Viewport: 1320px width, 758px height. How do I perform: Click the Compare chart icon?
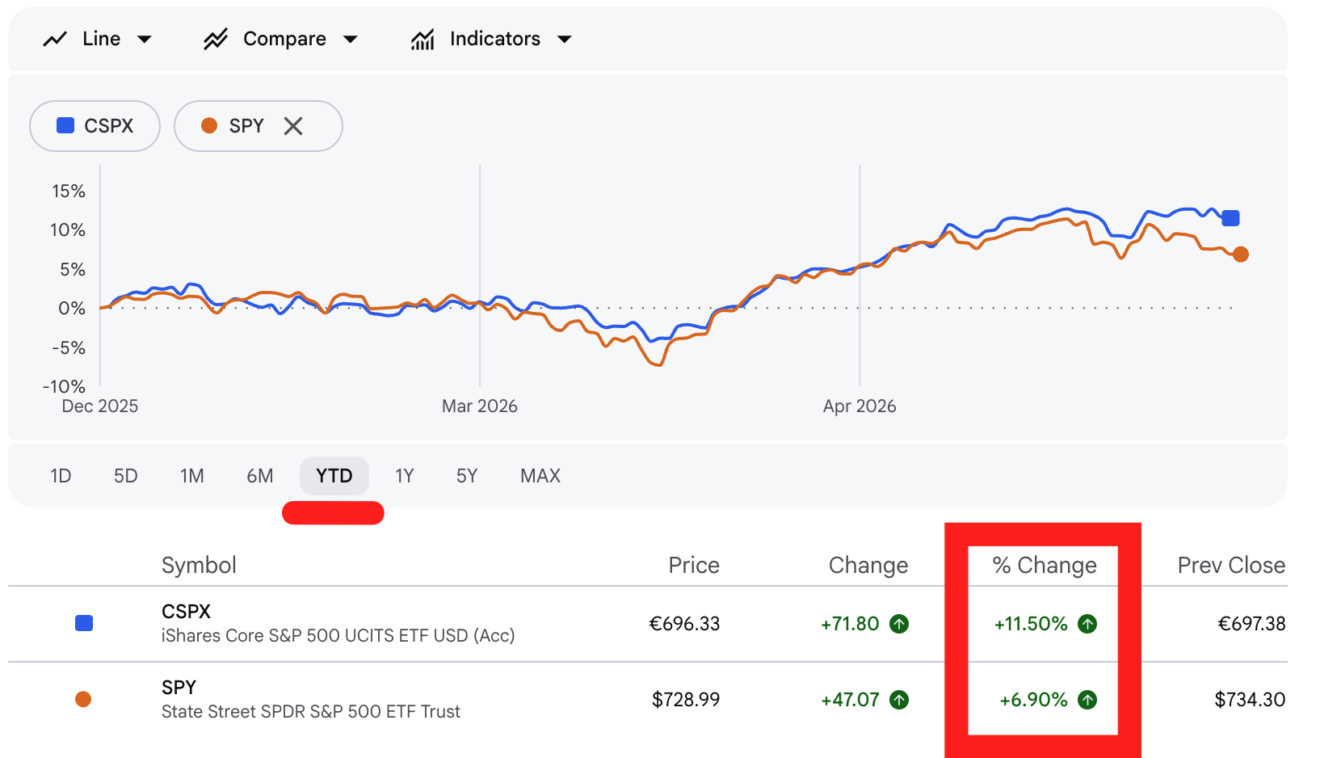pyautogui.click(x=215, y=39)
